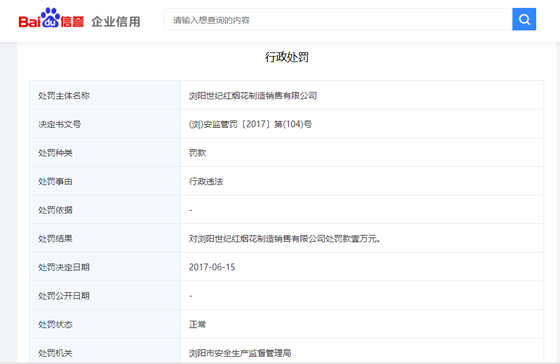Focus the search box placeholder 请输入想查询的内容
This screenshot has width=560, height=364.
point(211,20)
